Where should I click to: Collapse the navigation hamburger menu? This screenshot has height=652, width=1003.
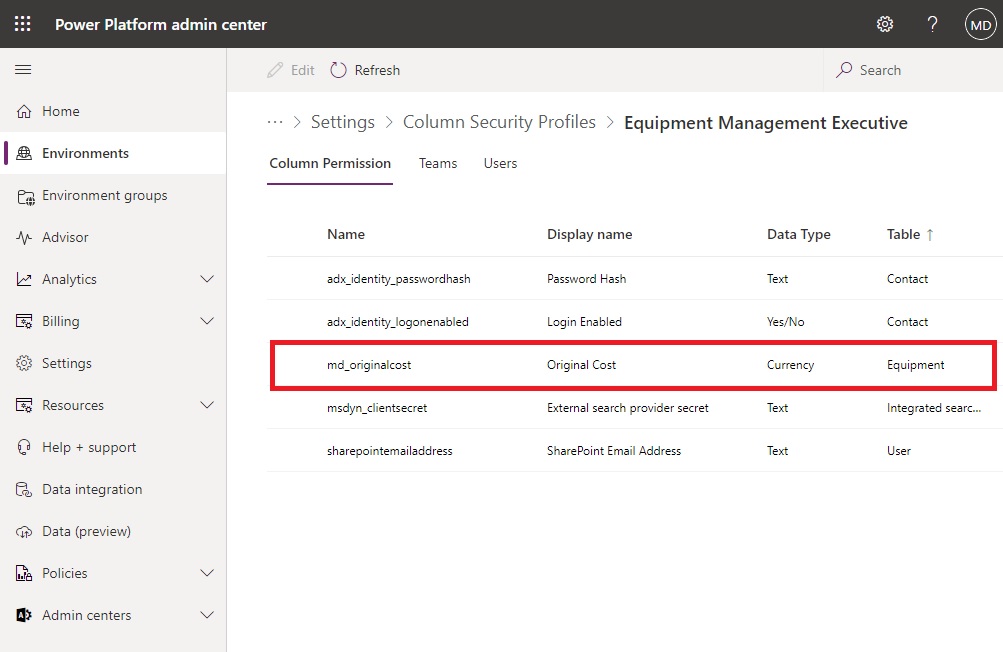pyautogui.click(x=23, y=69)
